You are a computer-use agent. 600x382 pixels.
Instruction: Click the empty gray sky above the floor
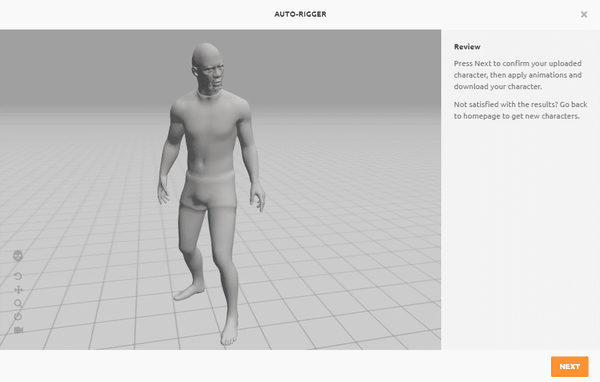[x=325, y=61]
